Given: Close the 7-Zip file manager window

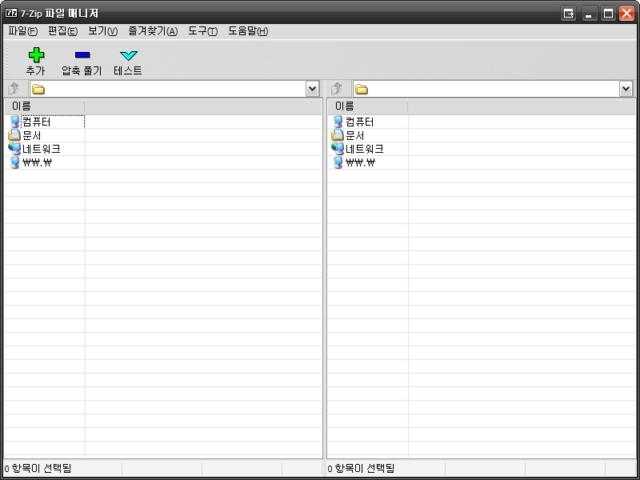Looking at the screenshot, I should pyautogui.click(x=627, y=13).
